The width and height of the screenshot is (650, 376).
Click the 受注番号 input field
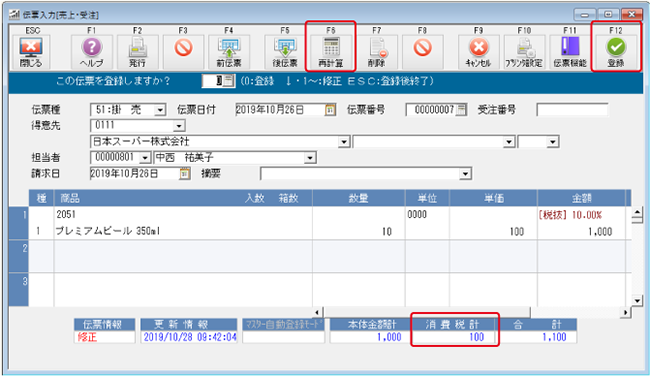(x=572, y=110)
